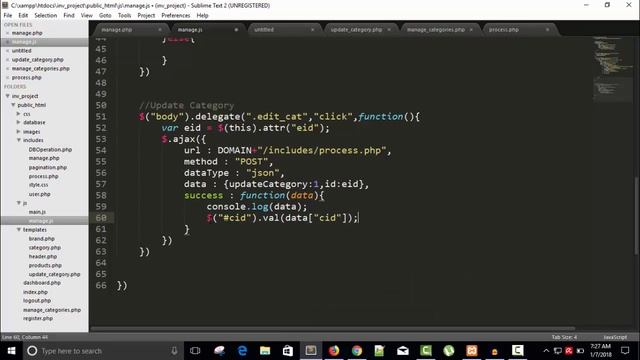640x360 pixels.
Task: Close the process.php editor tab
Action: coord(547,30)
